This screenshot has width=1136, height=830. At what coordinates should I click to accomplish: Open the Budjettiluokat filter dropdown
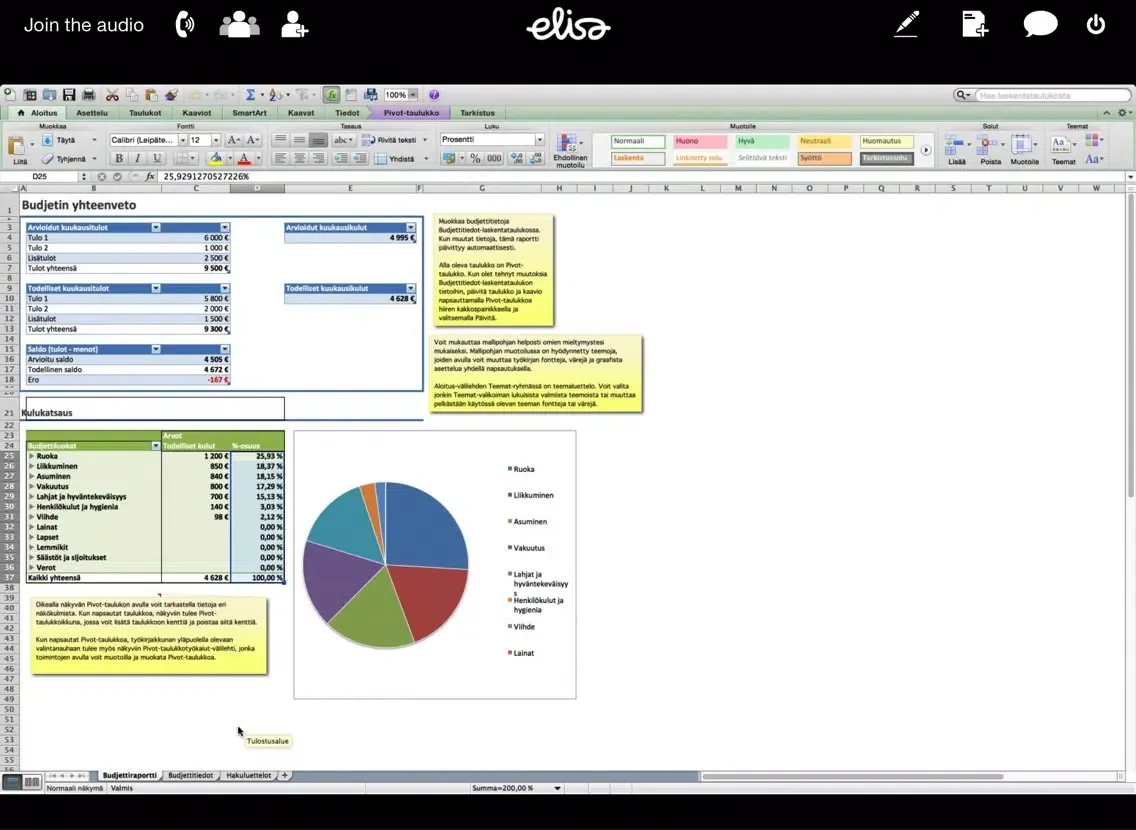tap(156, 446)
